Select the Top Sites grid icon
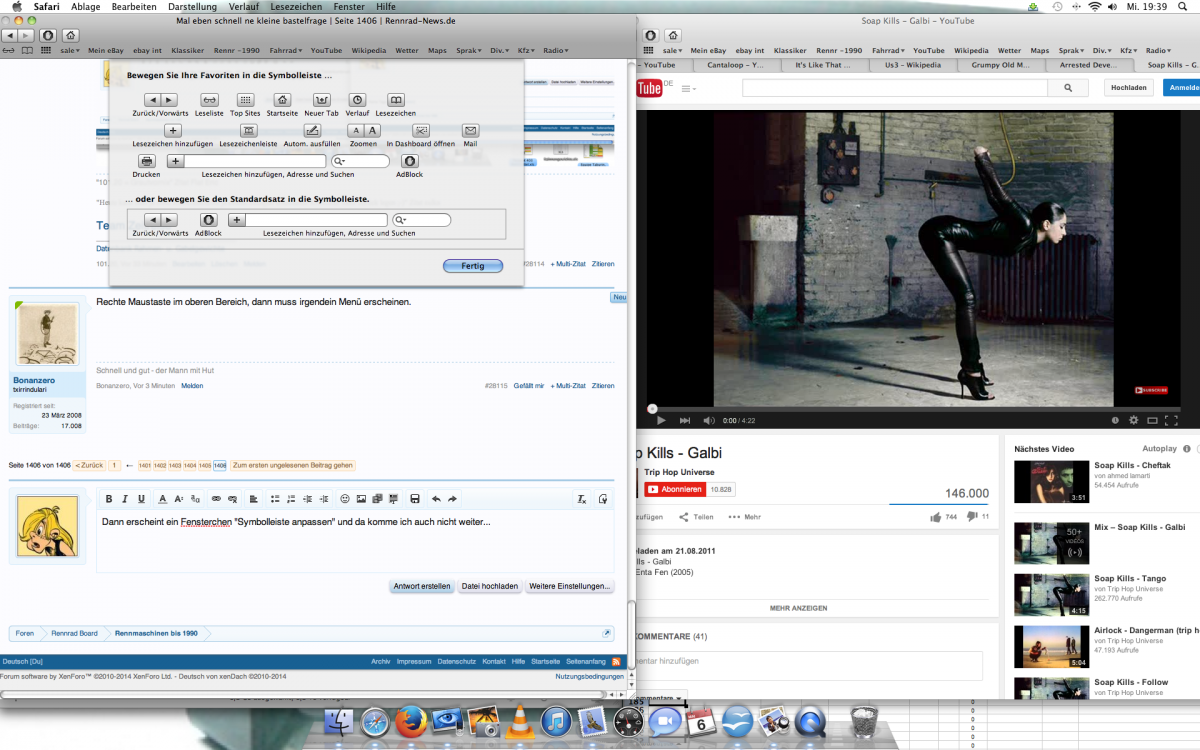Screen dimensions: 1200x750 (245, 100)
